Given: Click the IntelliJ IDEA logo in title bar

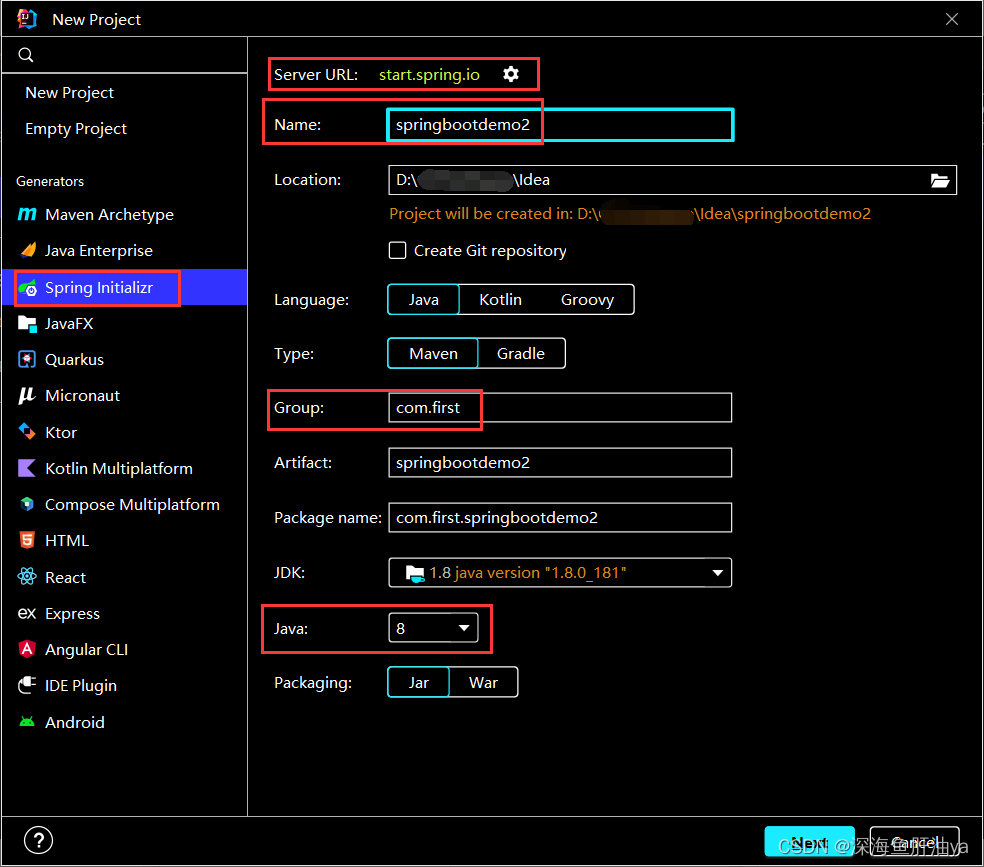Looking at the screenshot, I should point(27,19).
